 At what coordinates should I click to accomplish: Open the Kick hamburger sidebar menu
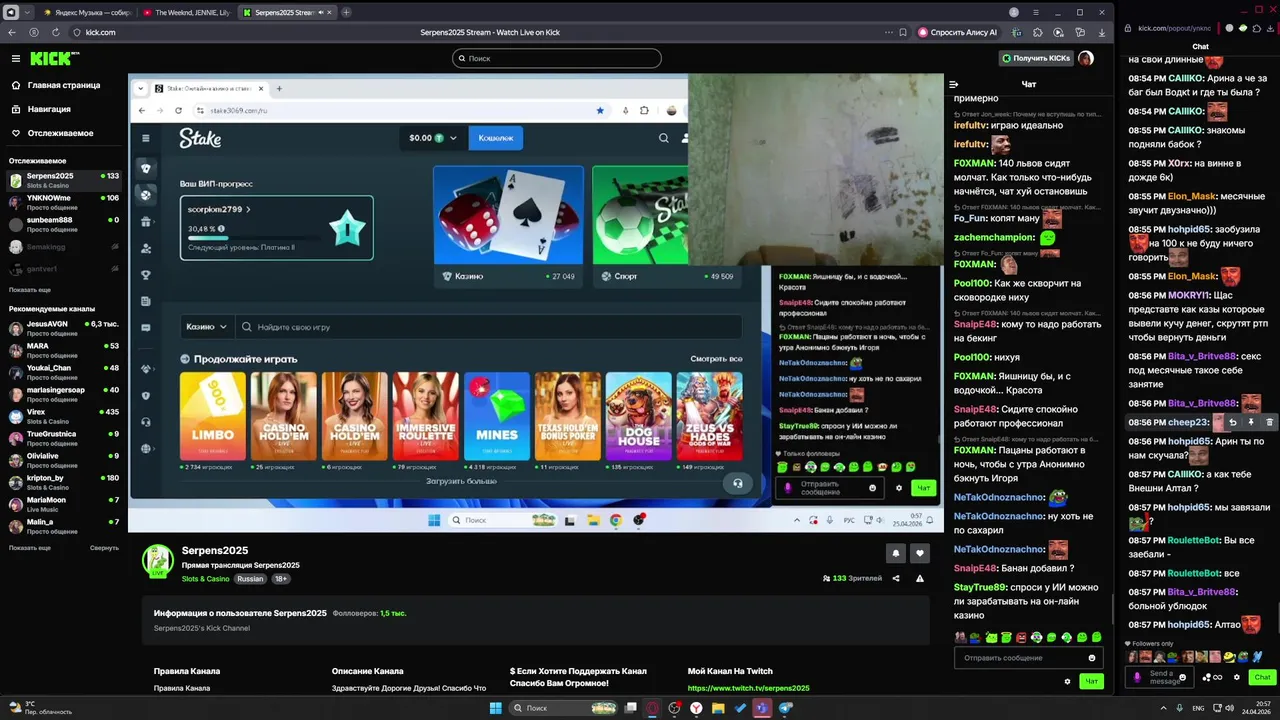click(15, 59)
